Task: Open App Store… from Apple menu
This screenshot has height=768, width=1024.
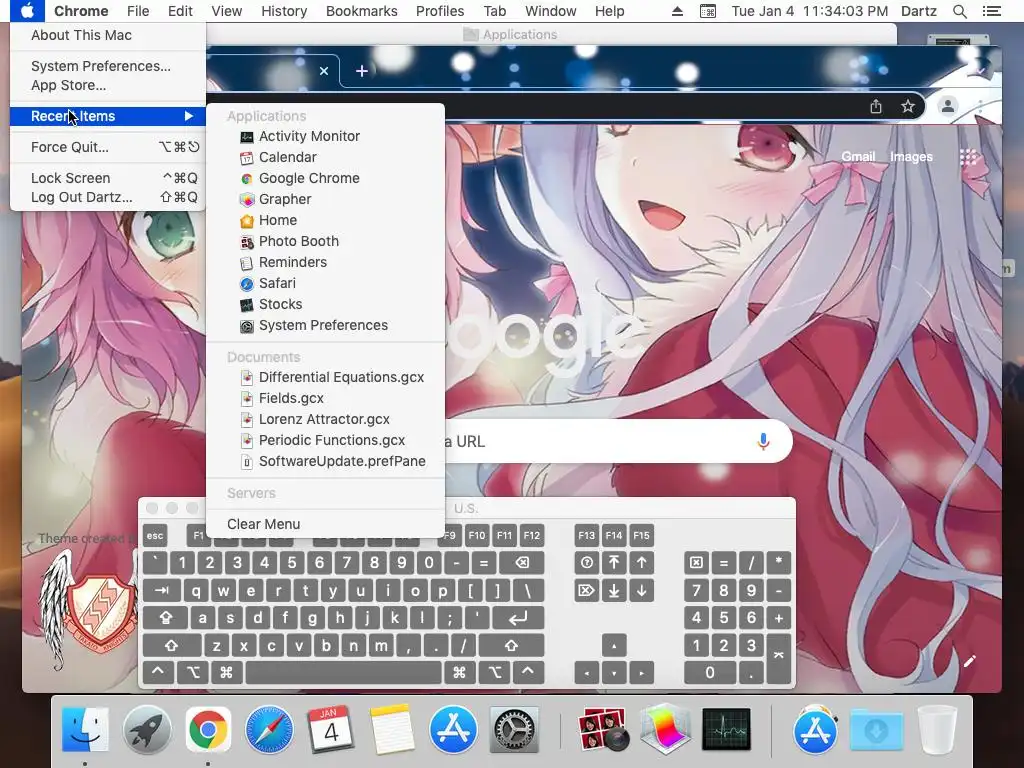Action: pos(108,85)
